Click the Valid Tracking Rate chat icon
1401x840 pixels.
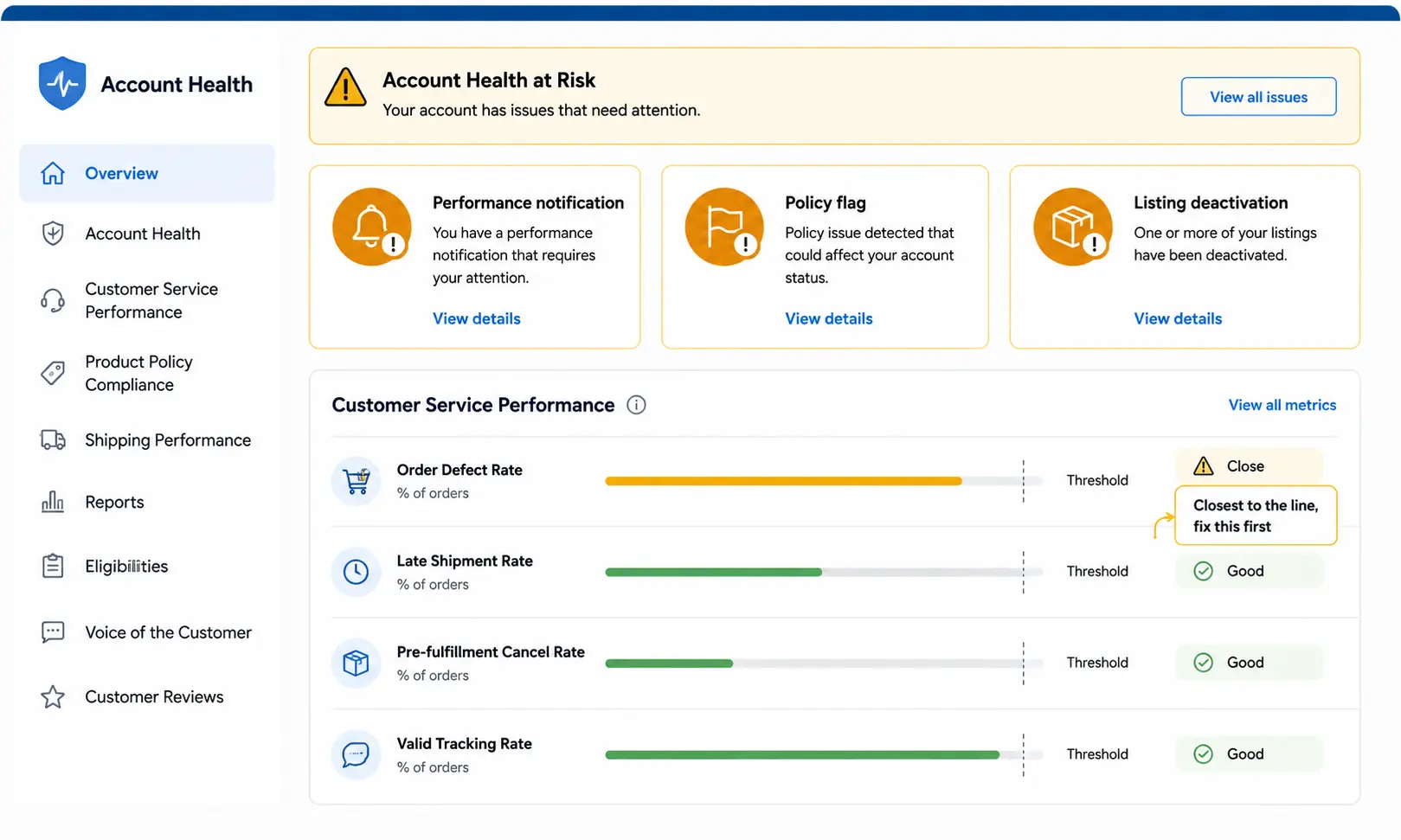pos(357,754)
